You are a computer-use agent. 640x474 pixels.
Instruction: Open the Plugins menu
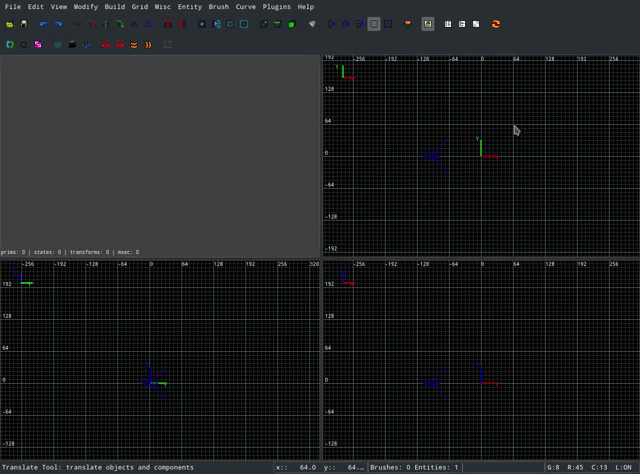click(277, 7)
